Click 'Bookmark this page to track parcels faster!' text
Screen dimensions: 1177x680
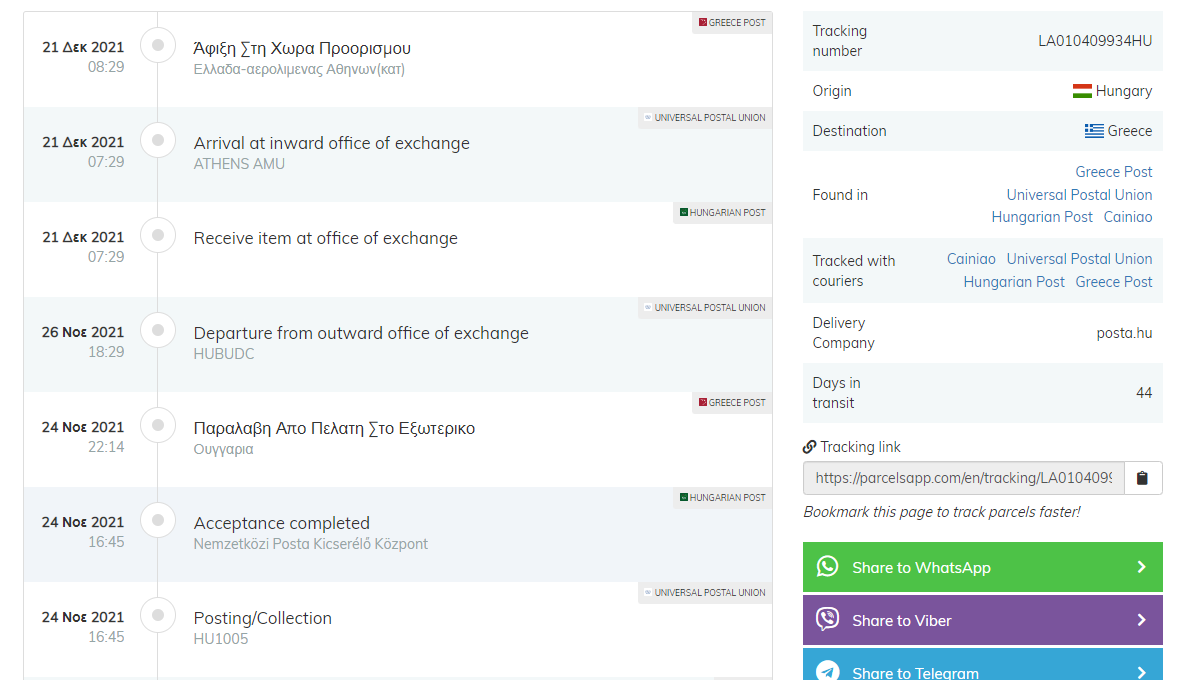(x=941, y=512)
